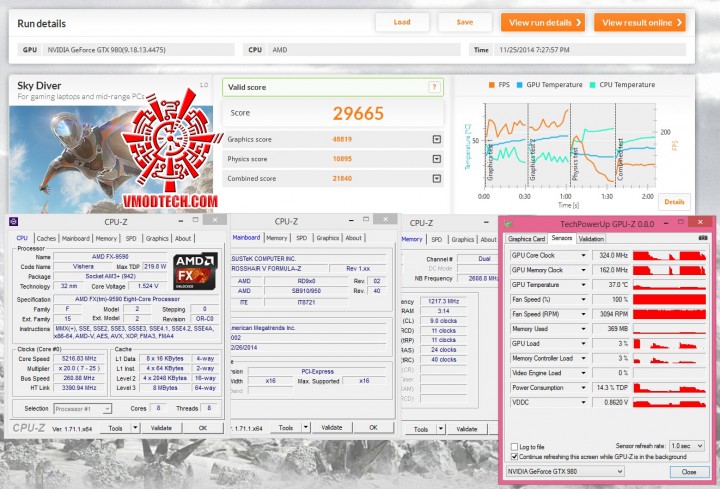Click the Load button in Run details
Screen dimensions: 720x489
402,22
